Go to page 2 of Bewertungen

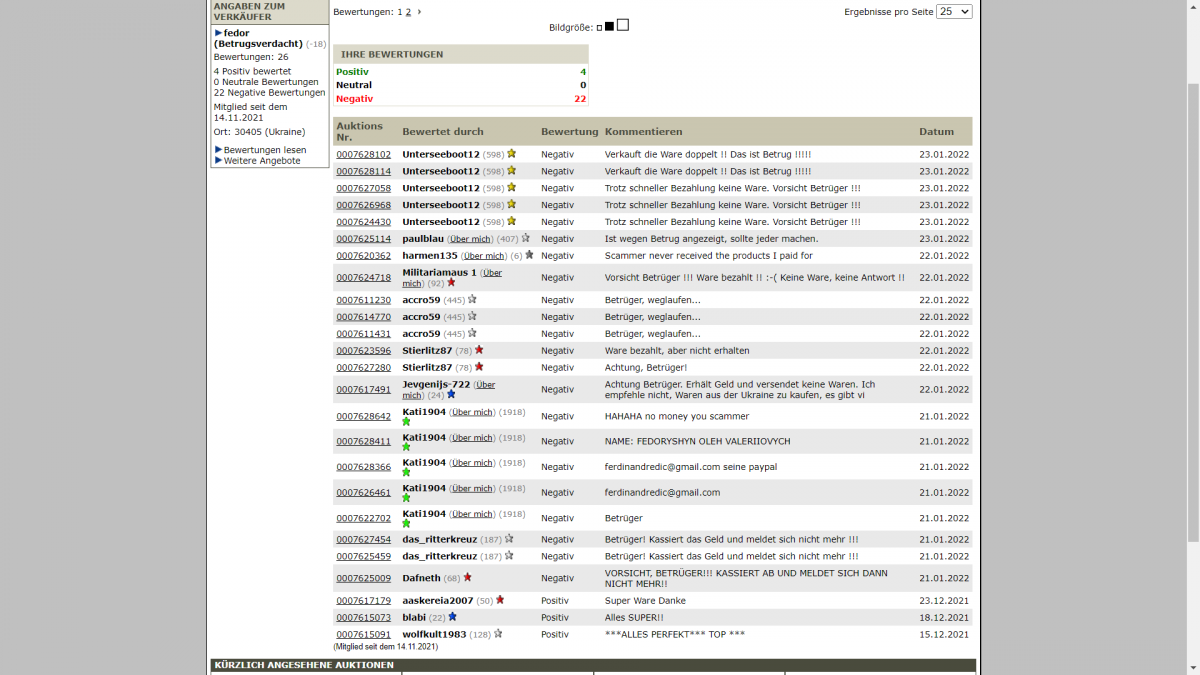pos(408,12)
